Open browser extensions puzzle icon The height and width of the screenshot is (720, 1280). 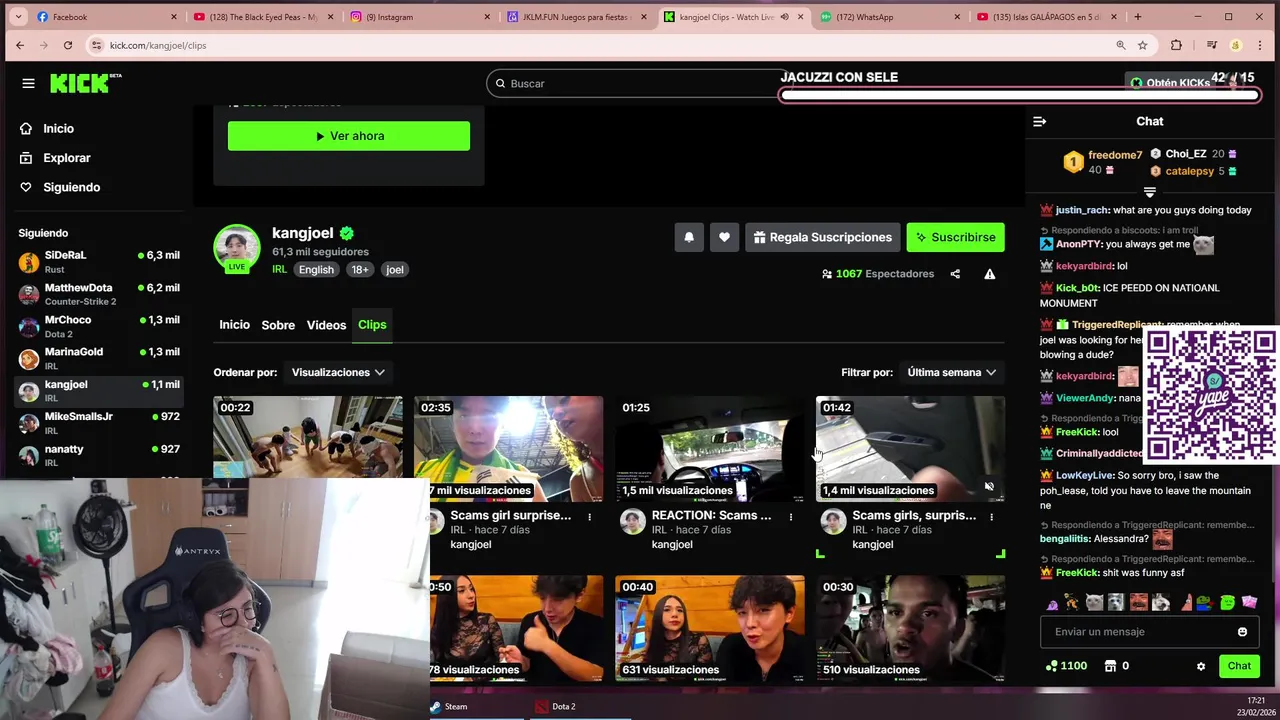pyautogui.click(x=1176, y=45)
